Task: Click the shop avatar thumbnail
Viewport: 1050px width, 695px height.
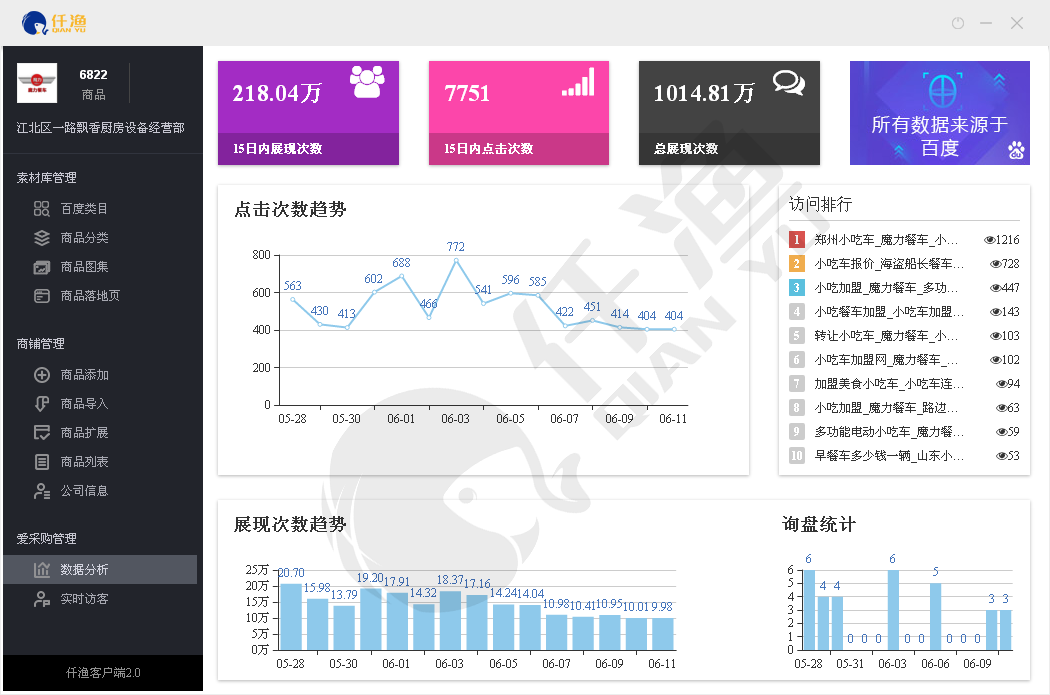Action: tap(37, 83)
